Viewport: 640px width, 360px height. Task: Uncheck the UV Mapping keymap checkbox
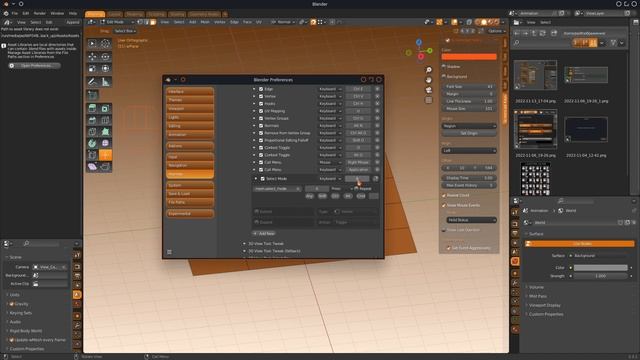coord(261,111)
